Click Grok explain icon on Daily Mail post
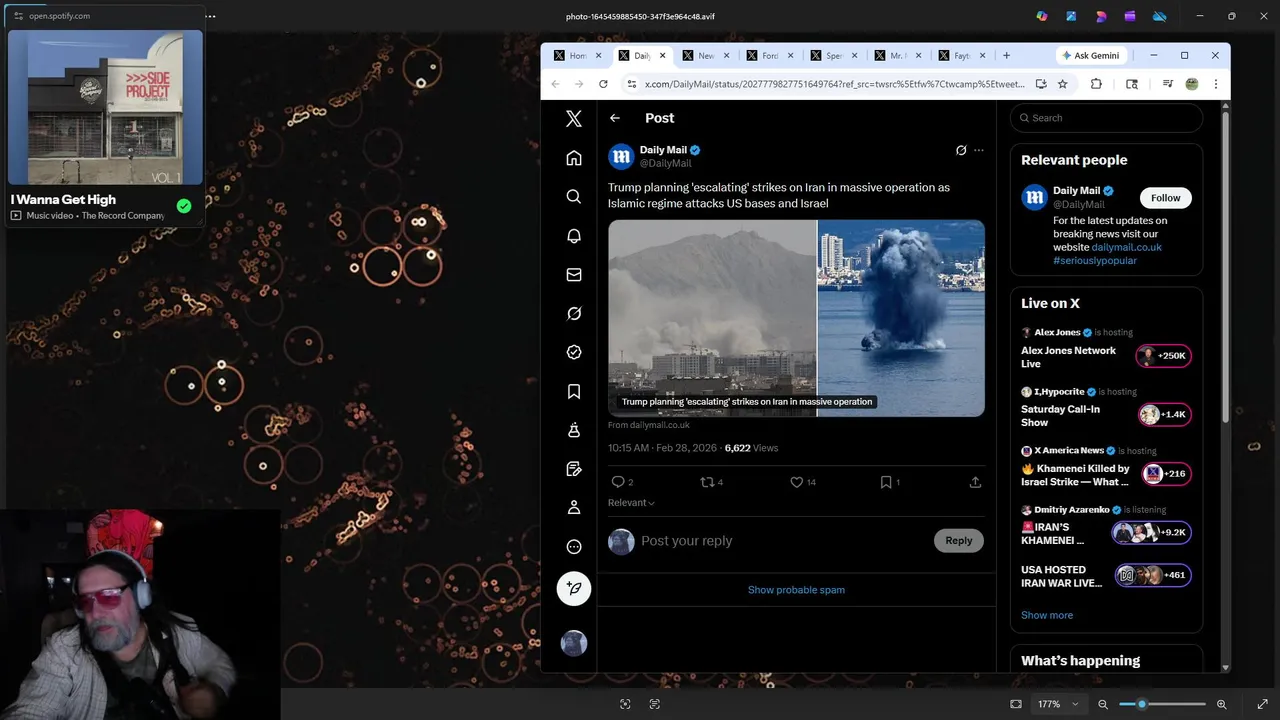Viewport: 1280px width, 720px height. click(961, 150)
